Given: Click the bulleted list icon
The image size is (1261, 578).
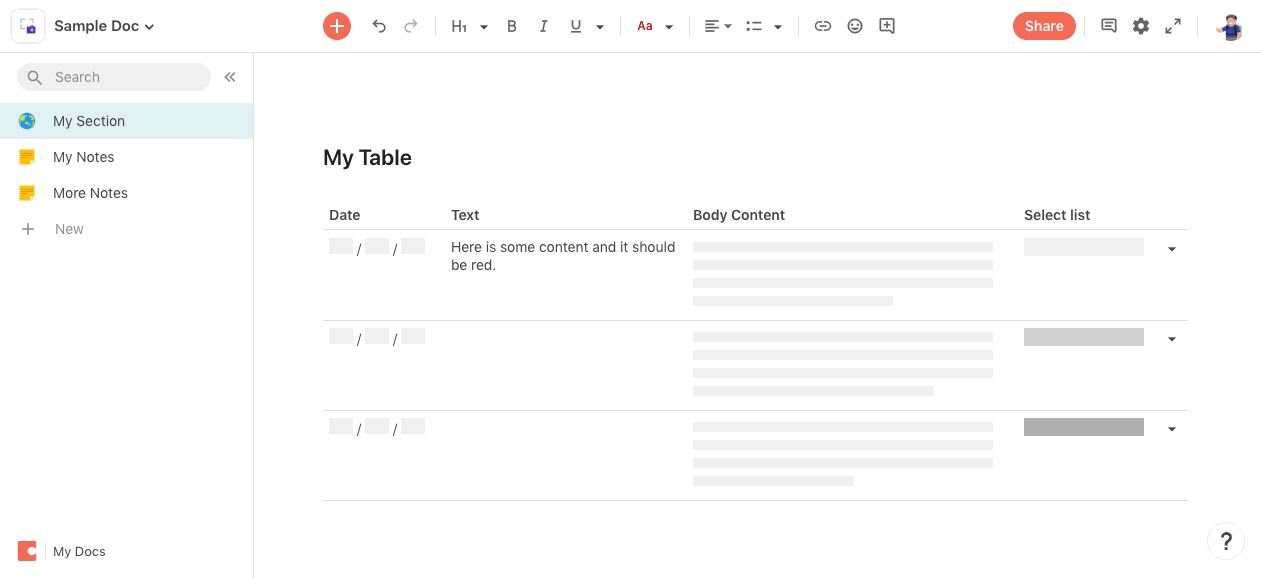Looking at the screenshot, I should click(755, 26).
